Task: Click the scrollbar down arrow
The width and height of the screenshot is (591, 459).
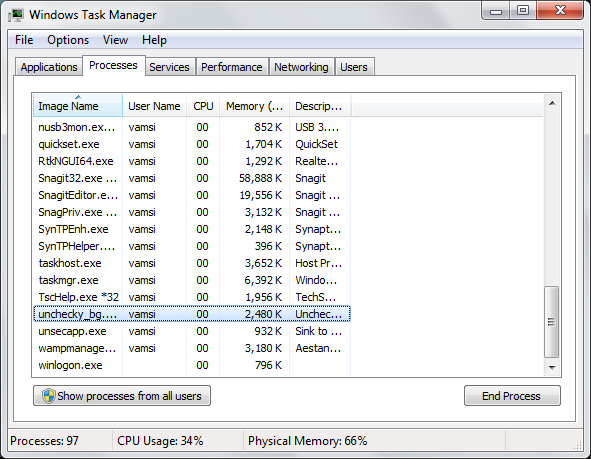Action: (552, 367)
